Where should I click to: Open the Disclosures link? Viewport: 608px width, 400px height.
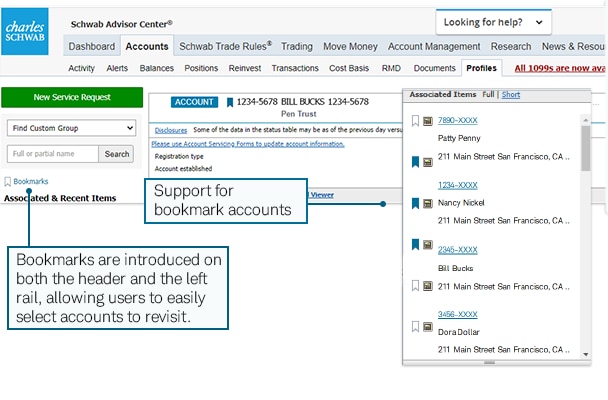tap(171, 130)
